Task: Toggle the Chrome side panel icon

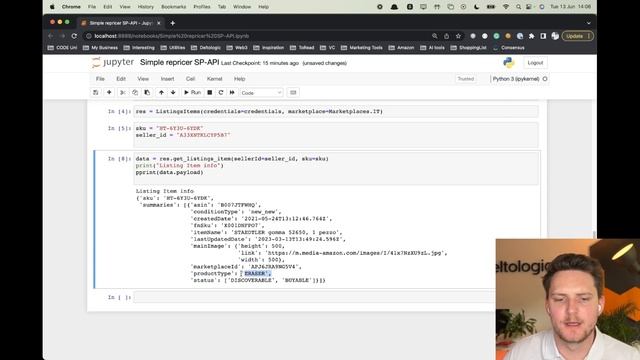Action: (x=543, y=36)
